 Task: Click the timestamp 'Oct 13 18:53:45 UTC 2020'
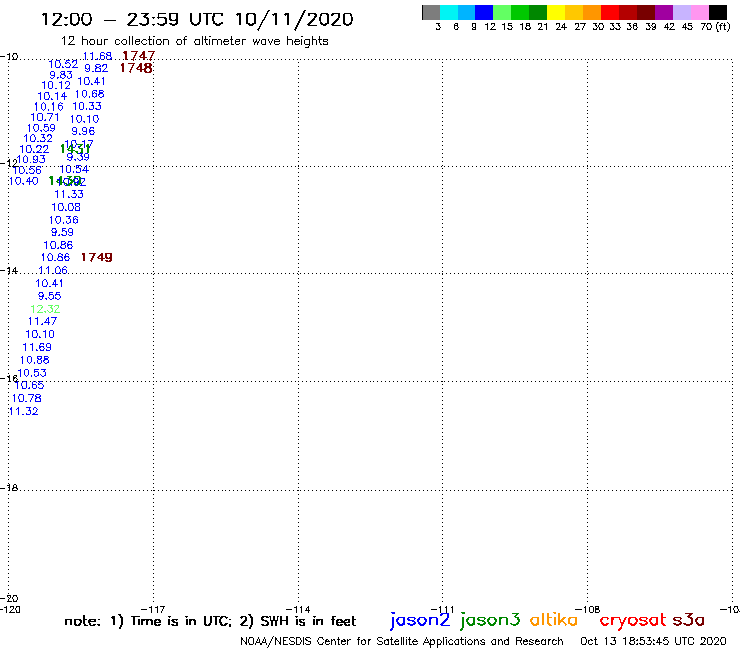pos(653,641)
